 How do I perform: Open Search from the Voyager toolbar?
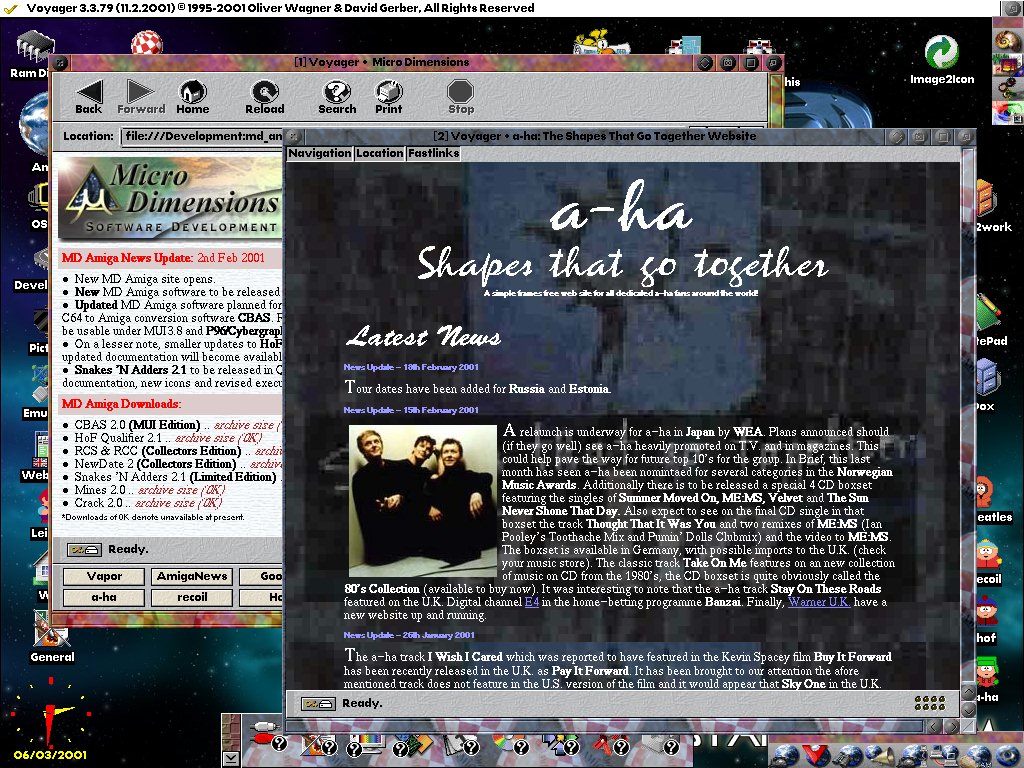pos(337,97)
